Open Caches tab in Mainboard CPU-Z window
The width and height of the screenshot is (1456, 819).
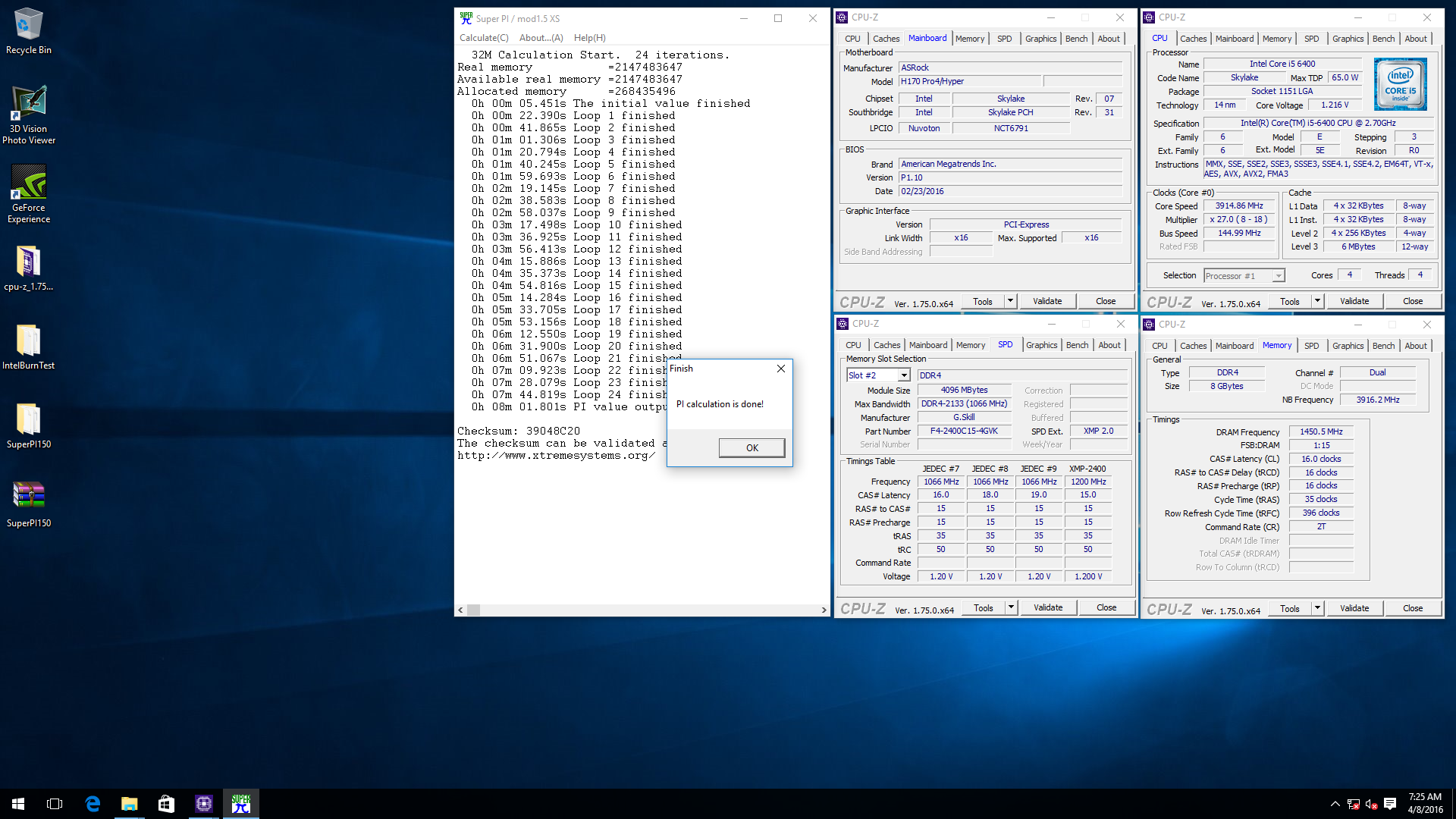coord(886,39)
